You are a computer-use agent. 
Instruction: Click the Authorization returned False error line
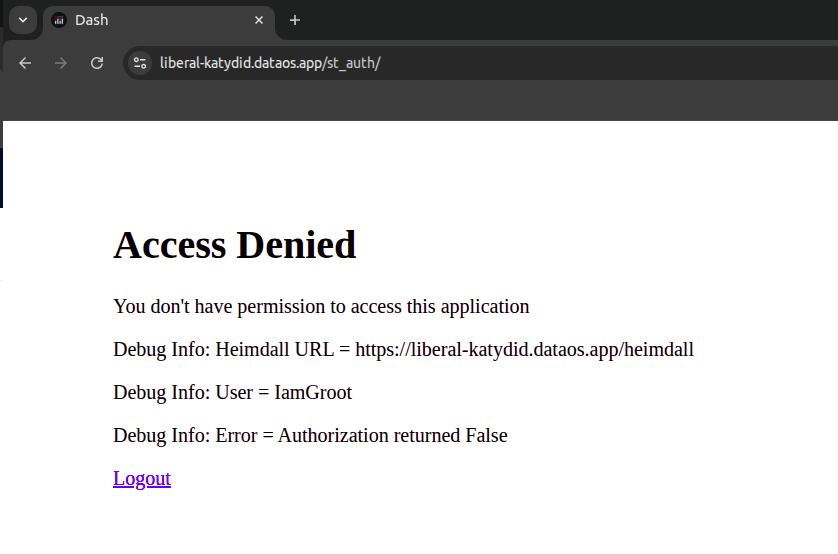pyautogui.click(x=310, y=435)
